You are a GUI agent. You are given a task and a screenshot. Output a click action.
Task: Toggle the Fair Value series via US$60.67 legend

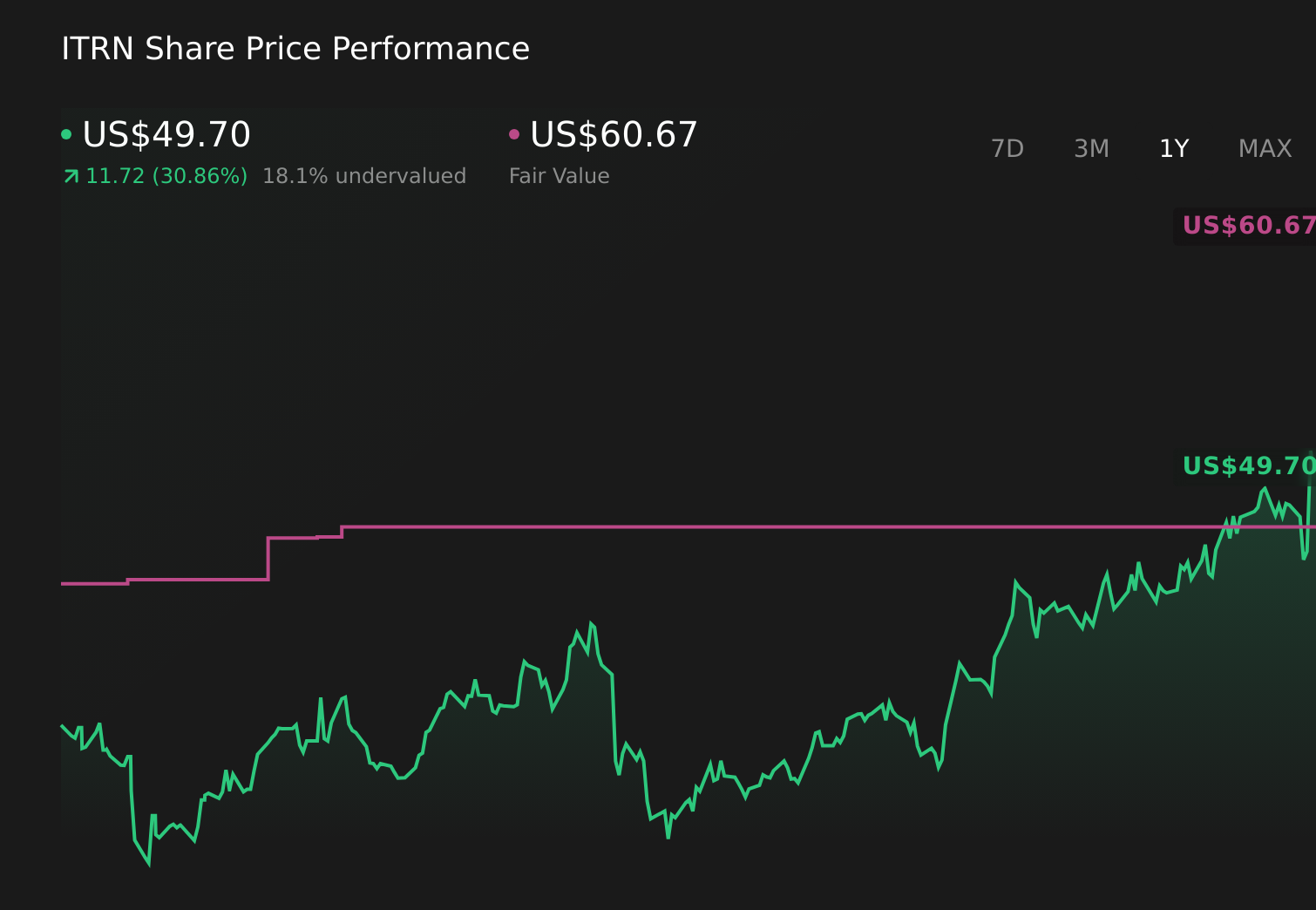coord(613,134)
